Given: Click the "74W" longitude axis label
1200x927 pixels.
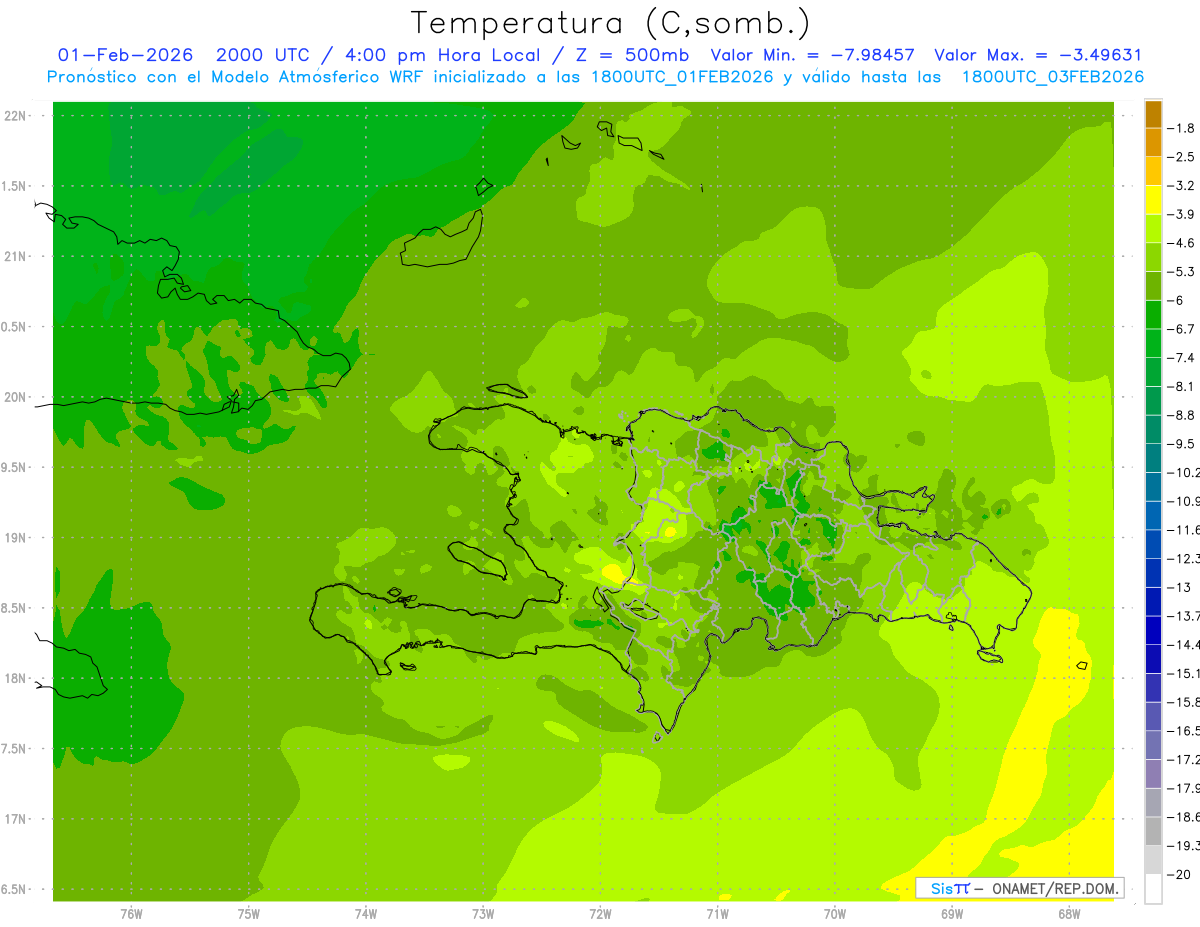Looking at the screenshot, I should (366, 914).
